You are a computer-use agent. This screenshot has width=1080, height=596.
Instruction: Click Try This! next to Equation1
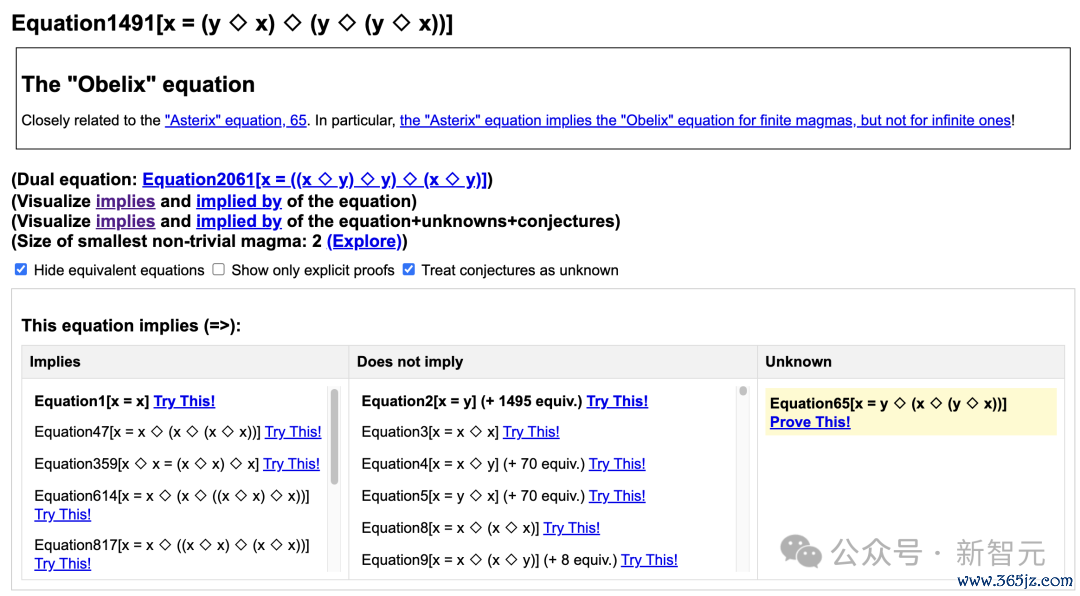(184, 401)
